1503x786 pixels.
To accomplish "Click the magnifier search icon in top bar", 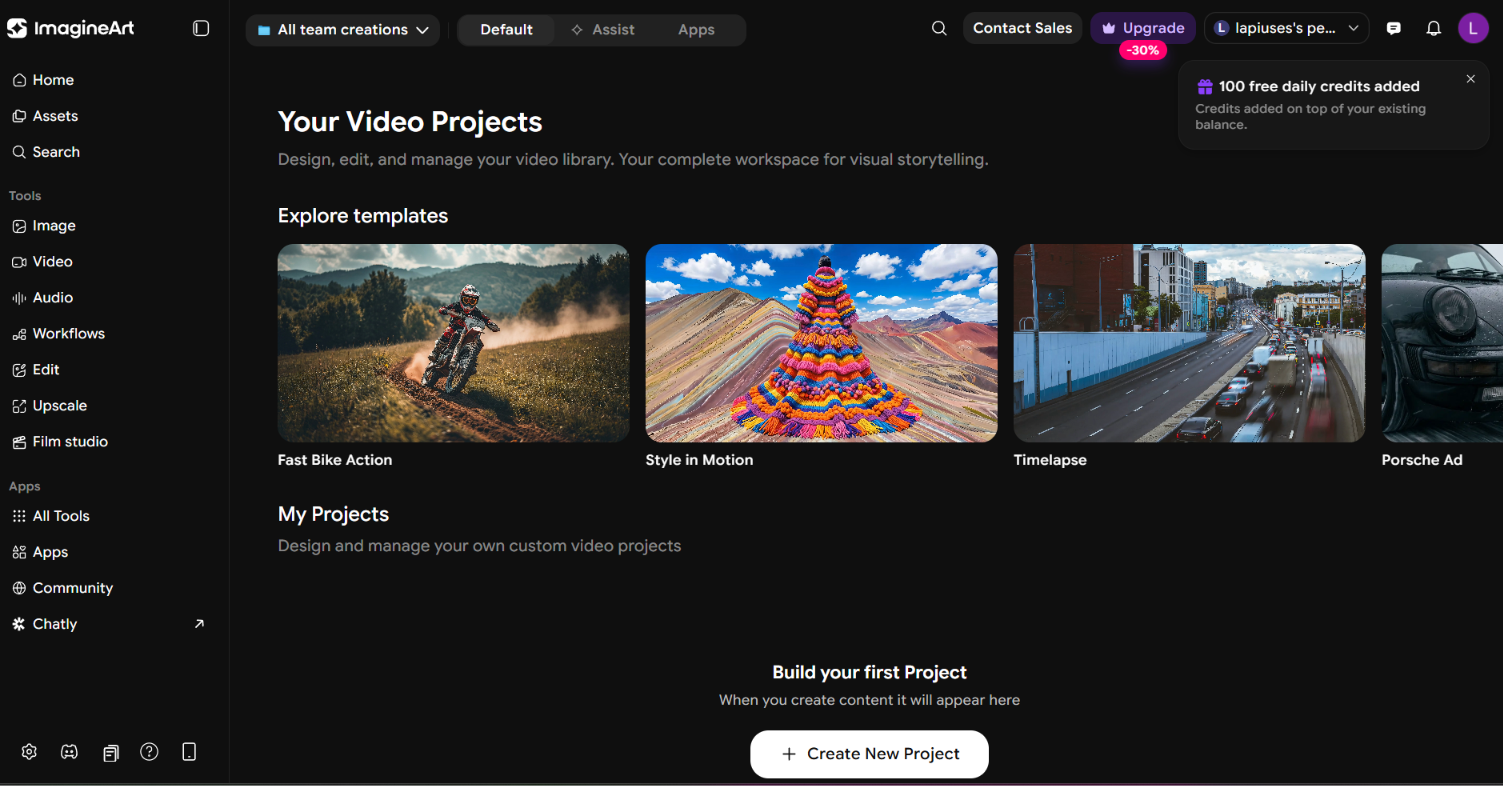I will 939,28.
